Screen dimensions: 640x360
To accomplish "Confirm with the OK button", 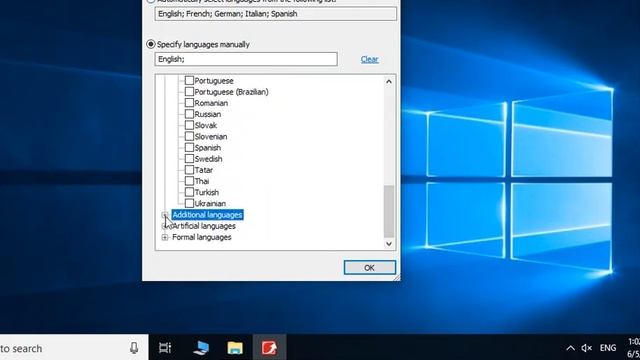I will pos(369,268).
